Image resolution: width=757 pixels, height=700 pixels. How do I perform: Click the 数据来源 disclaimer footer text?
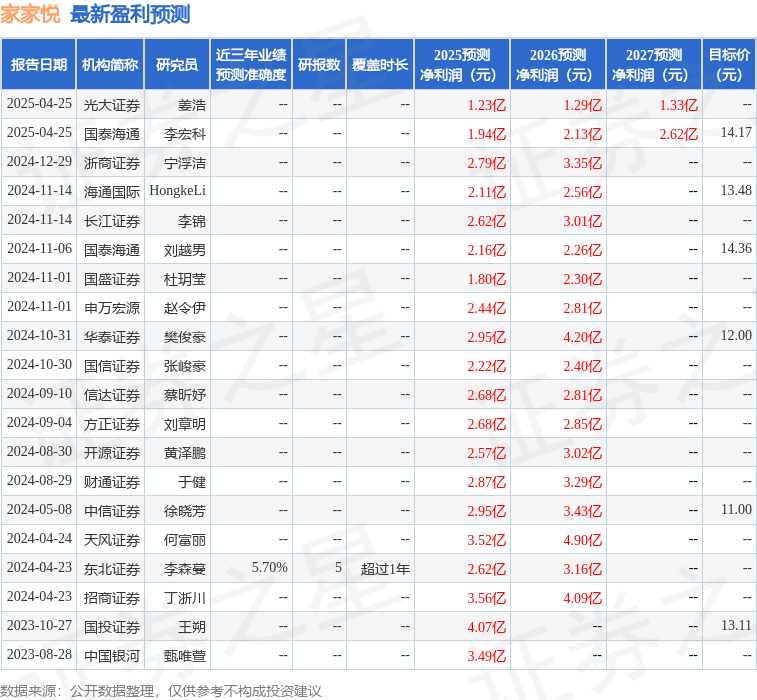coord(160,691)
